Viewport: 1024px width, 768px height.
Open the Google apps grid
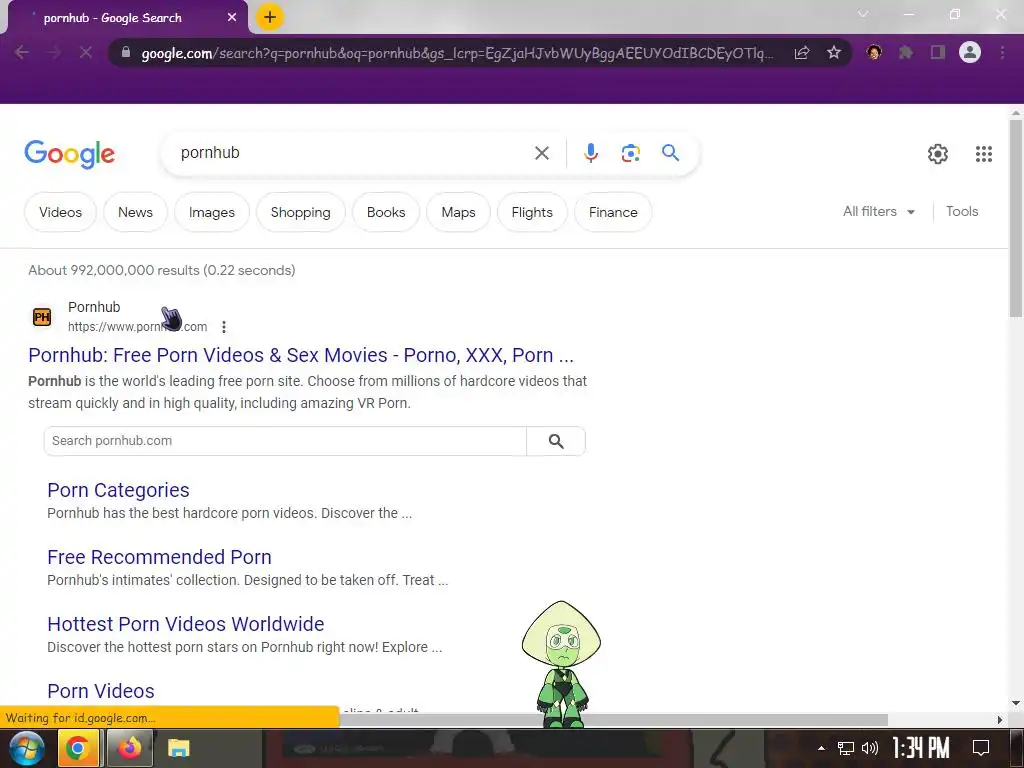point(984,153)
